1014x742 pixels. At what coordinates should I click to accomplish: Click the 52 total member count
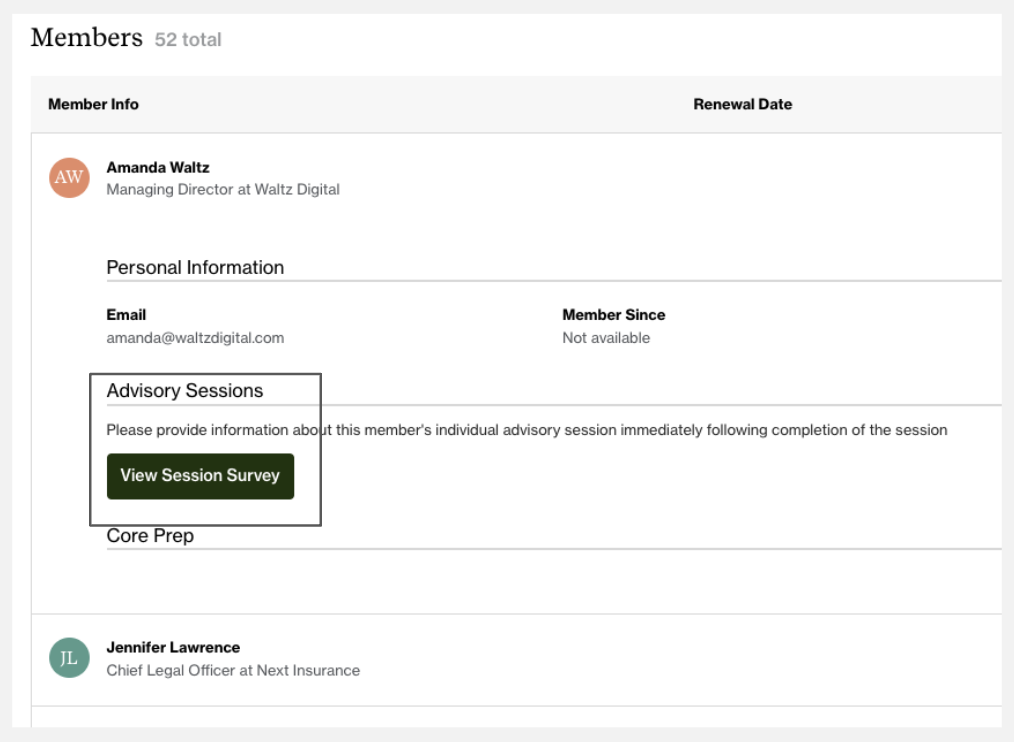coord(188,39)
